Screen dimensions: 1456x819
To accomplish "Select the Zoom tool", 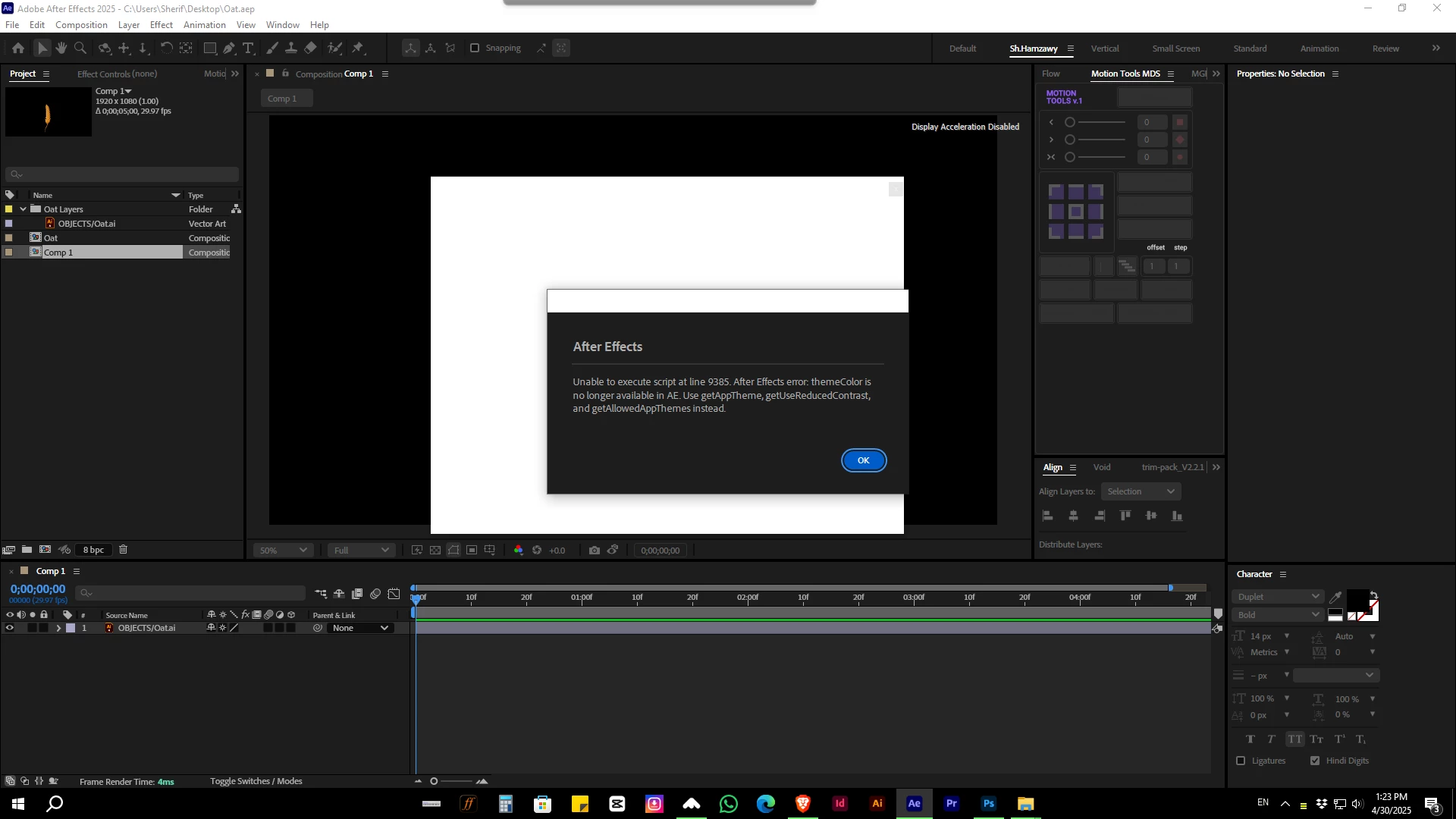I will click(x=80, y=48).
